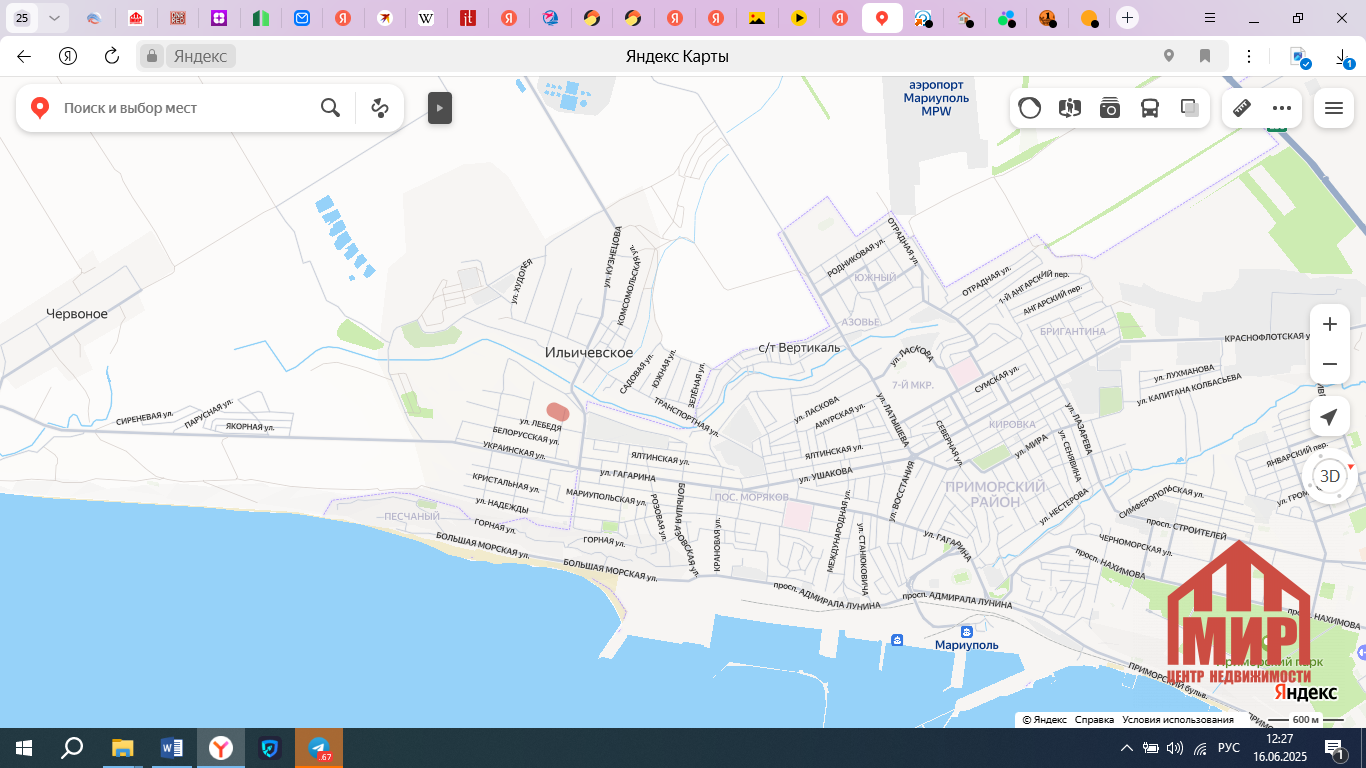Screen dimensions: 1366x768
Task: Open a new browser tab with plus button
Action: click(1127, 18)
